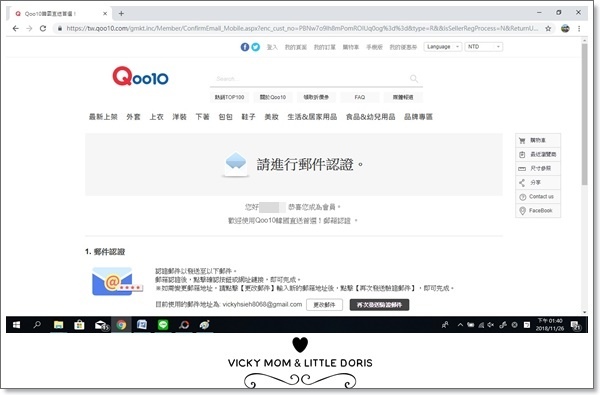The image size is (600, 395).
Task: Open the 食品&幼兒用品 category
Action: click(370, 117)
